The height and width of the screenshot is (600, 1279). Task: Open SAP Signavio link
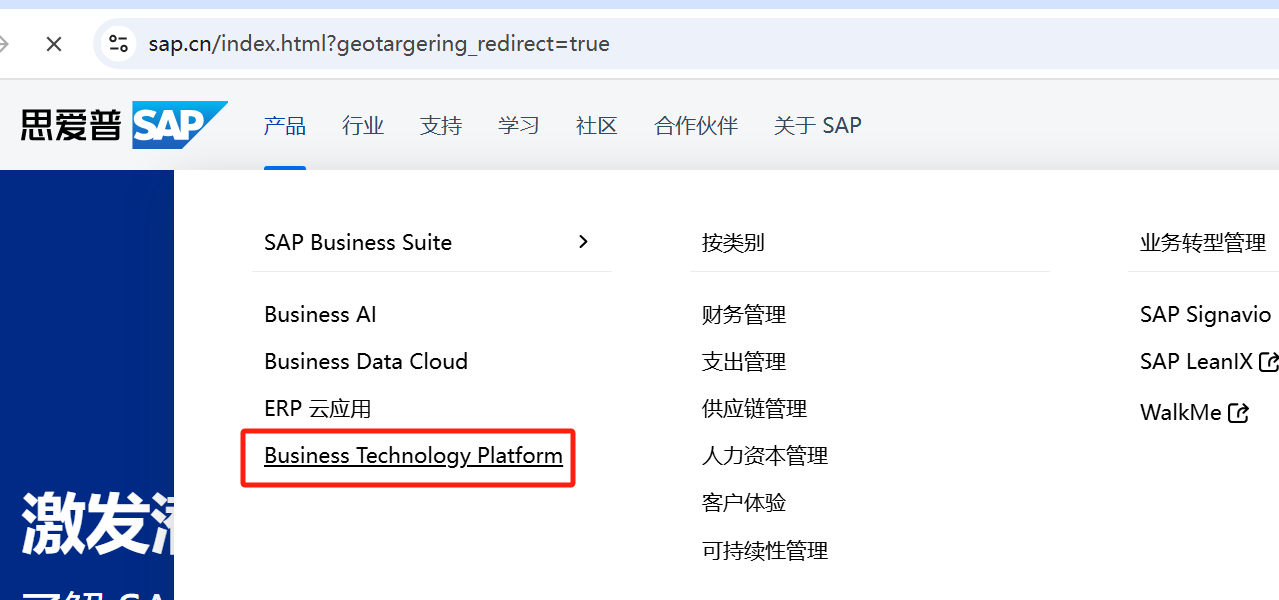(x=1205, y=314)
